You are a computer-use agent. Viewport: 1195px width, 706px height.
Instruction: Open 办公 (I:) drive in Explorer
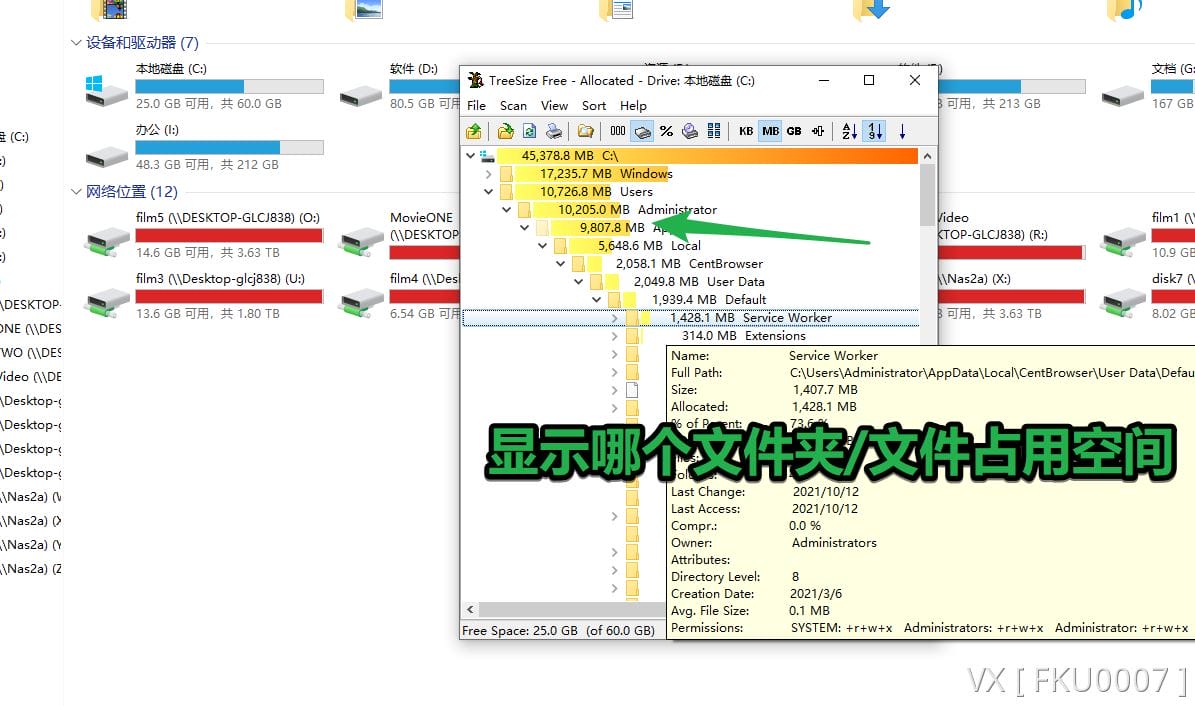pos(206,147)
